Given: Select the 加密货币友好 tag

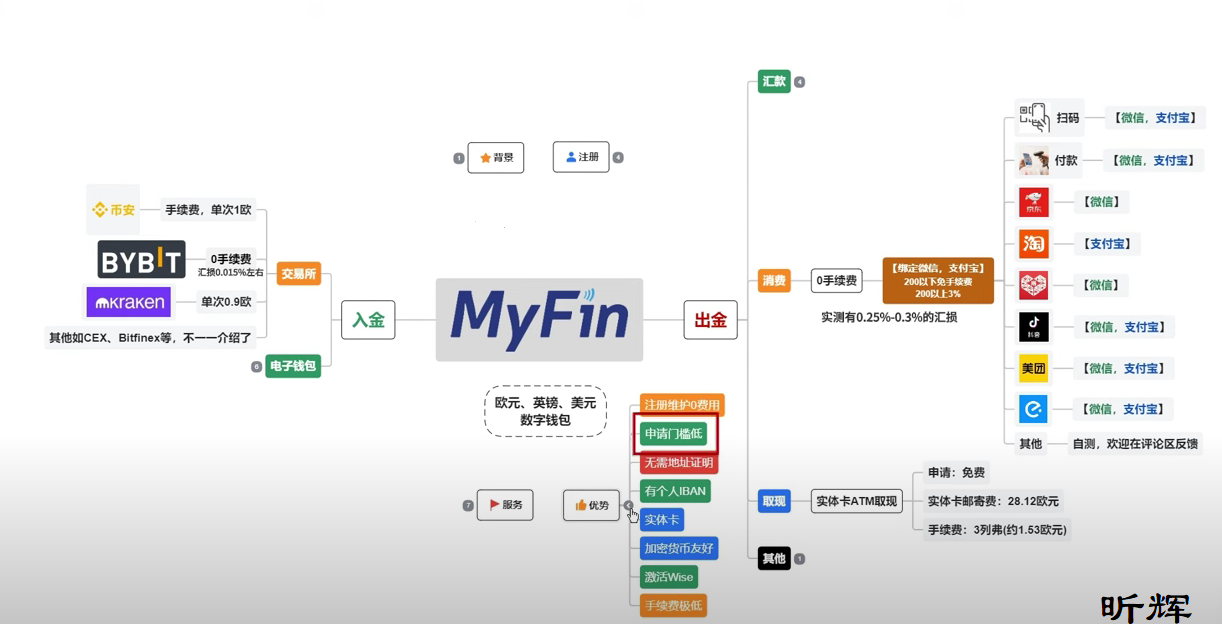Looking at the screenshot, I should [679, 548].
